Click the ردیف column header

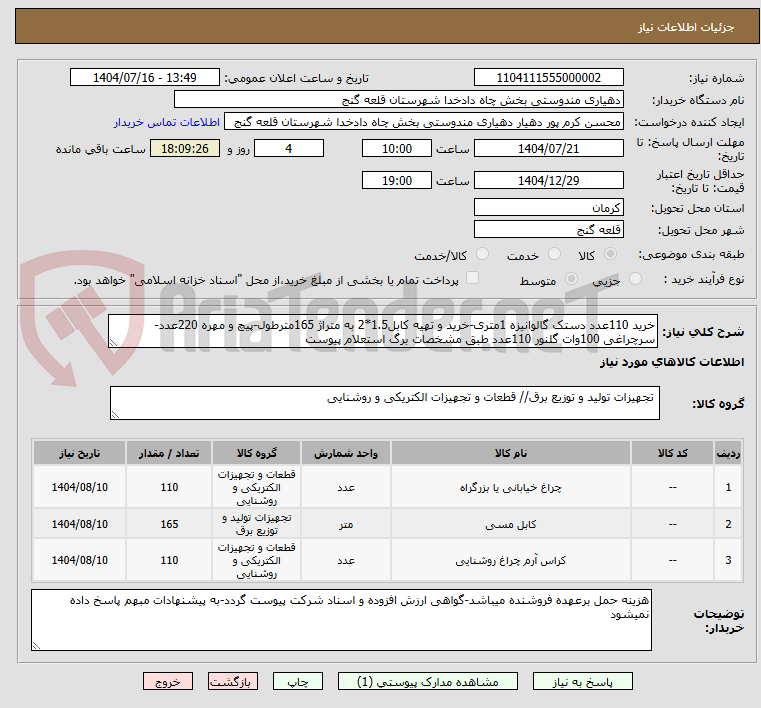[x=728, y=453]
